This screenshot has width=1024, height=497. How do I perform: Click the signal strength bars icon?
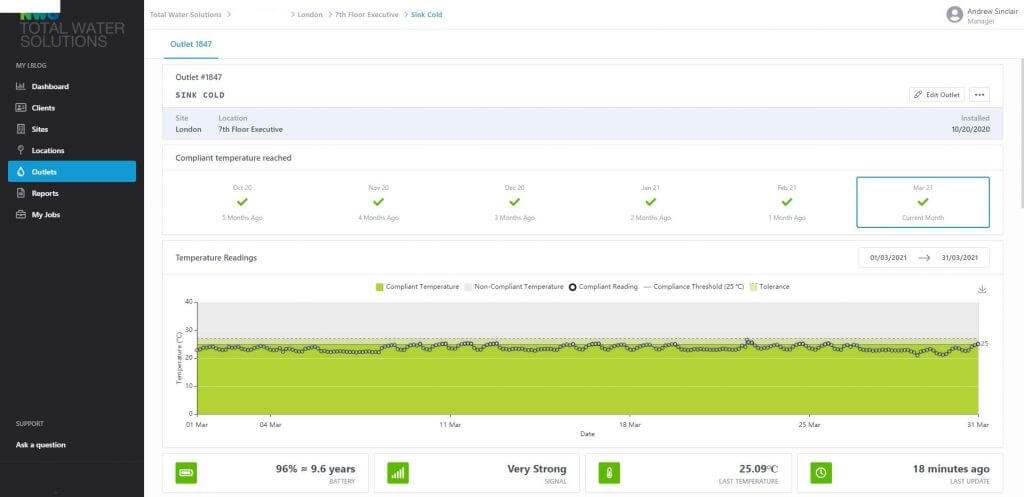click(398, 473)
